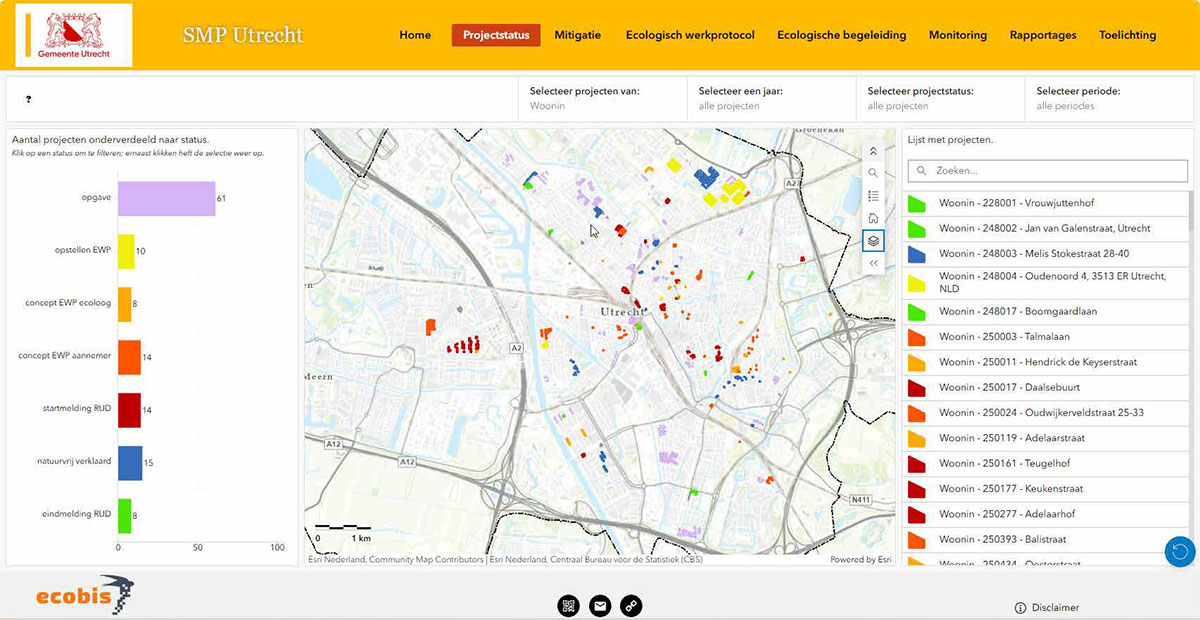This screenshot has height=620, width=1200.
Task: Click the green icon beside Vrouwjuttenhof
Action: coord(916,203)
